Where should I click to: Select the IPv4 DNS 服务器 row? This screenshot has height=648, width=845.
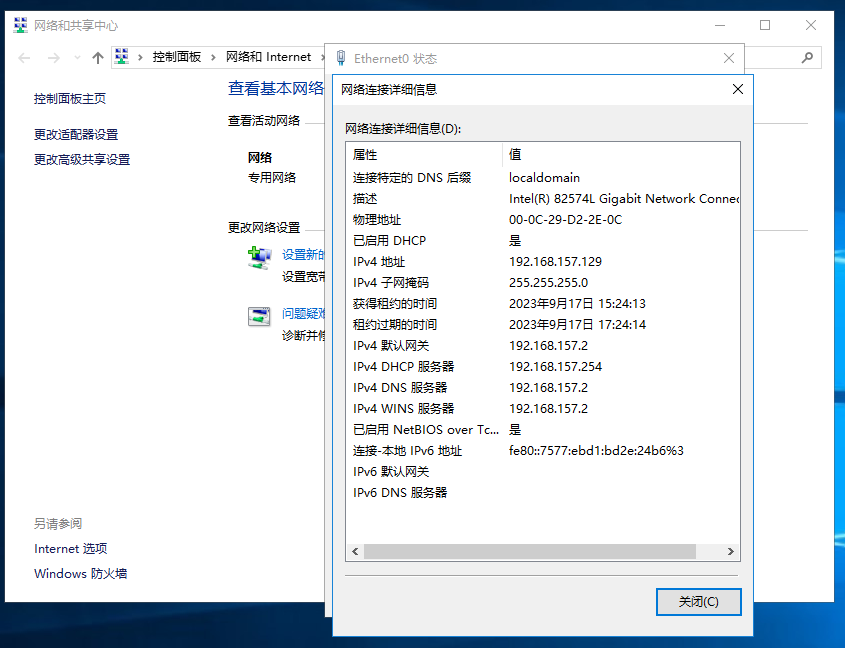(x=543, y=388)
